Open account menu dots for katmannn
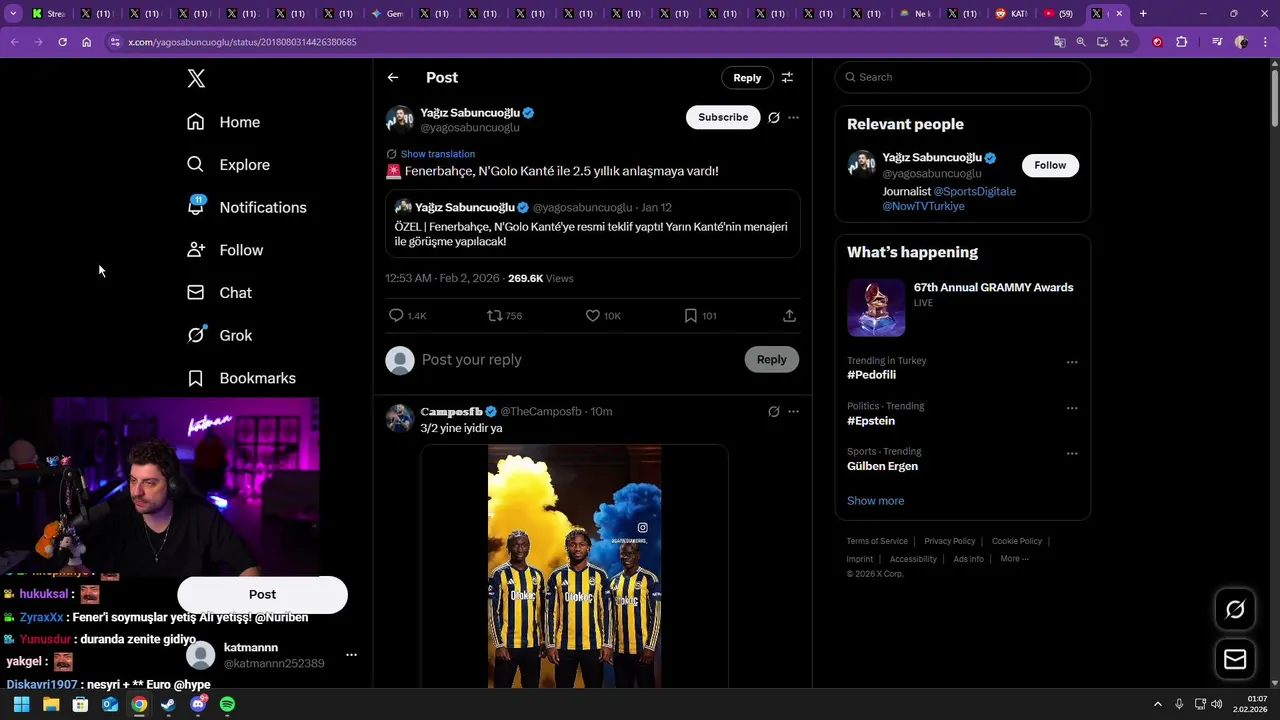 point(351,655)
